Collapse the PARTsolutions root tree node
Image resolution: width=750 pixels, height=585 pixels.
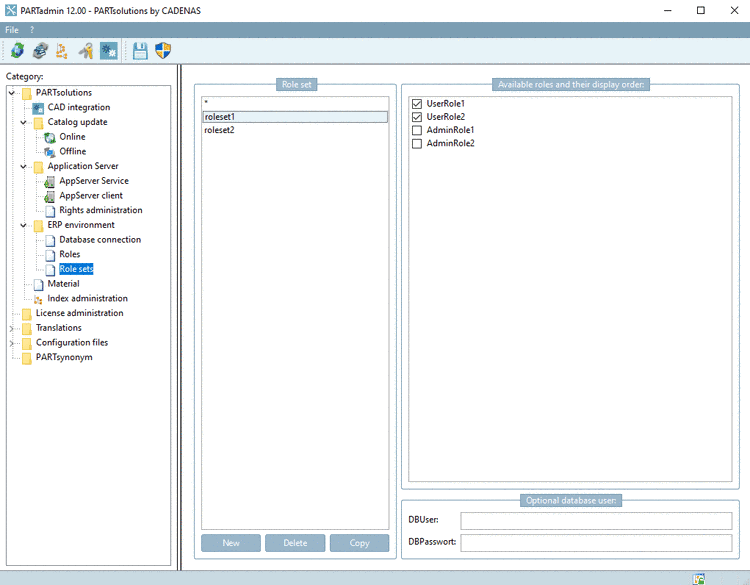pos(12,93)
